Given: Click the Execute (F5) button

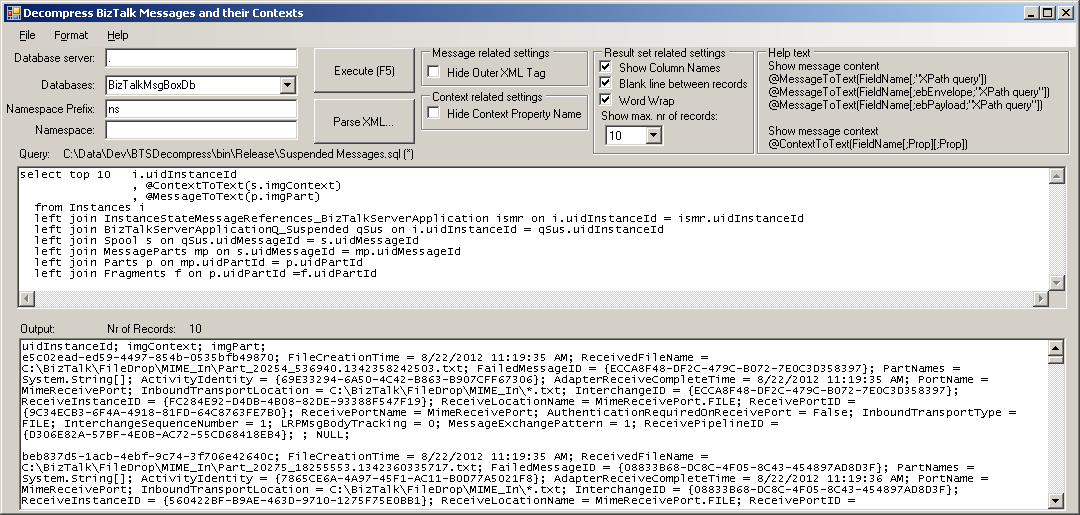Looking at the screenshot, I should click(x=364, y=71).
